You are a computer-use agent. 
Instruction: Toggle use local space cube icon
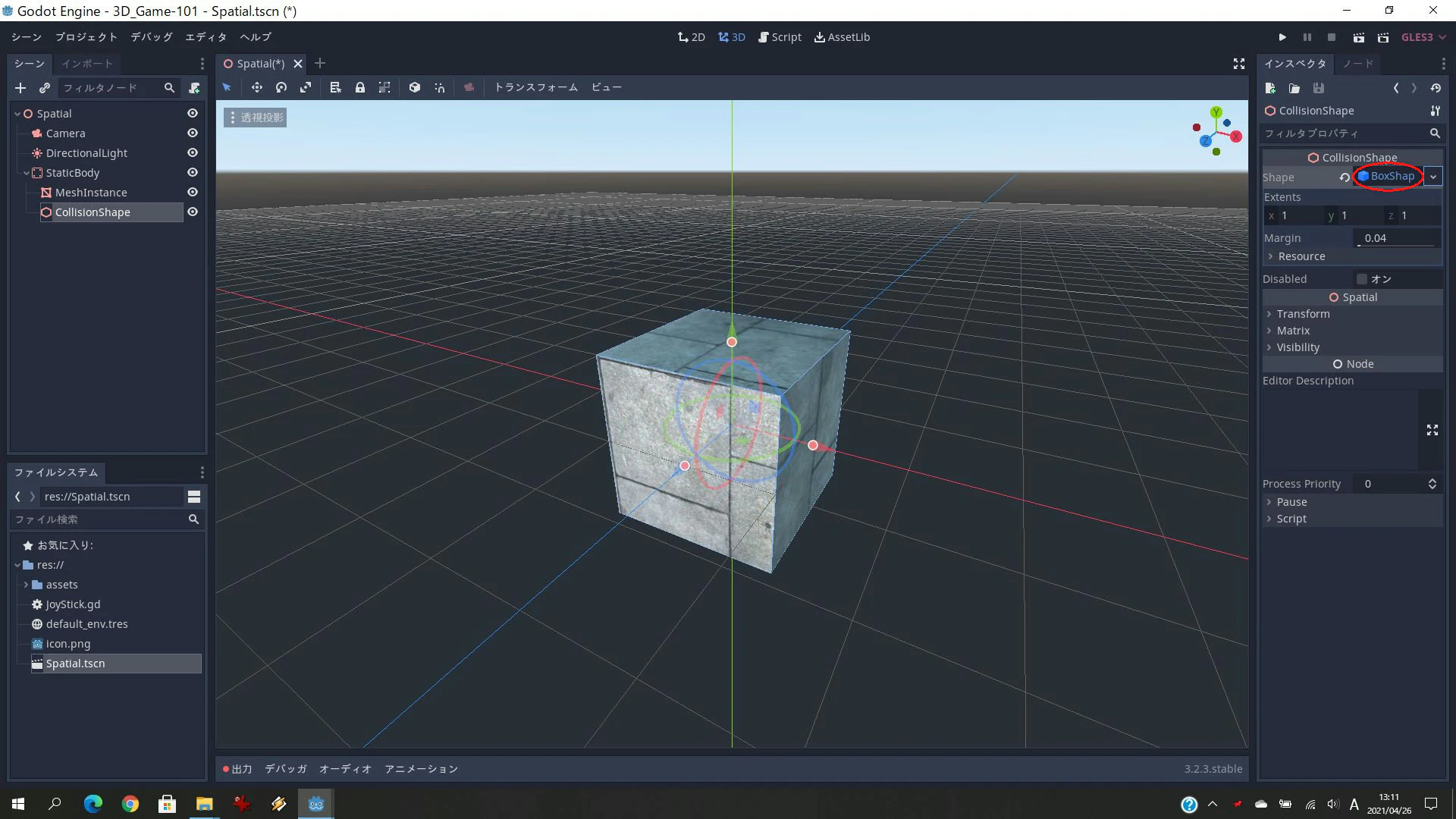(x=415, y=87)
